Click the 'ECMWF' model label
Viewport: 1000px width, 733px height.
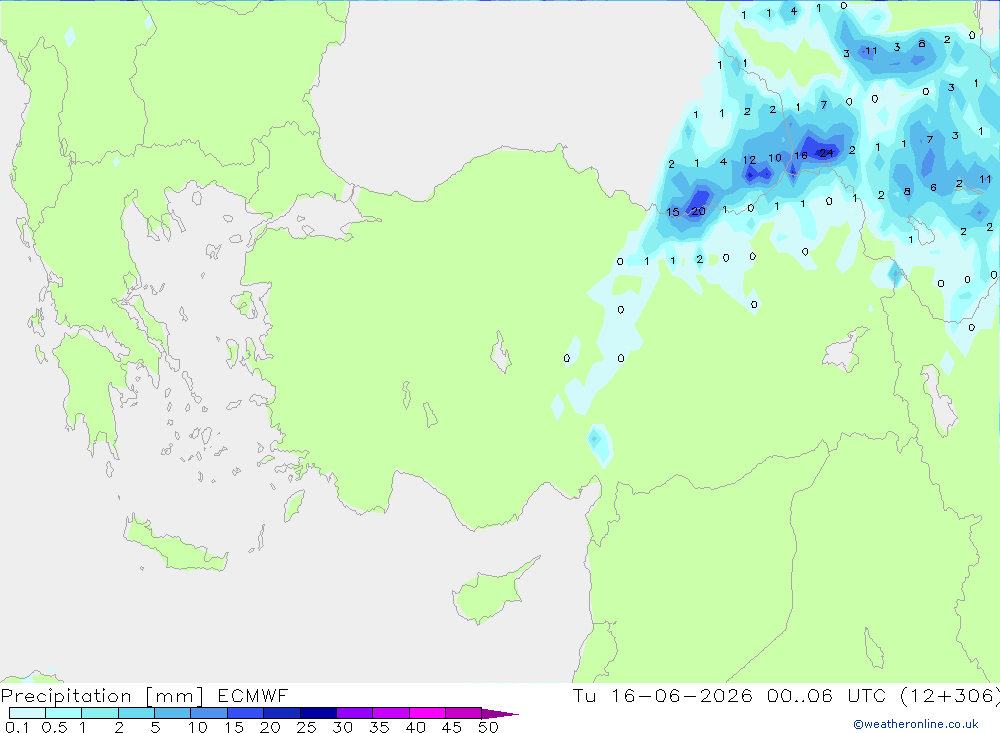coord(253,695)
